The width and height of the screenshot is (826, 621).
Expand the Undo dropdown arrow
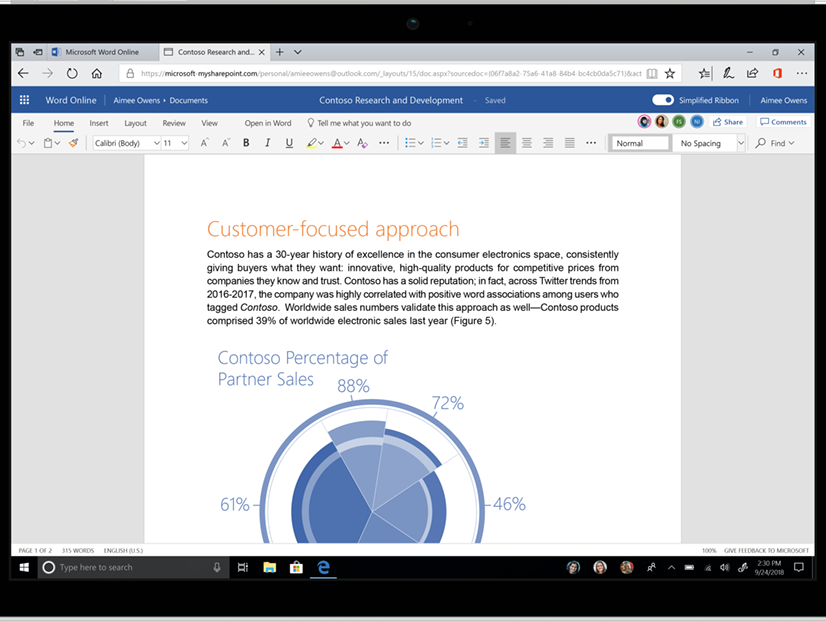[32, 143]
